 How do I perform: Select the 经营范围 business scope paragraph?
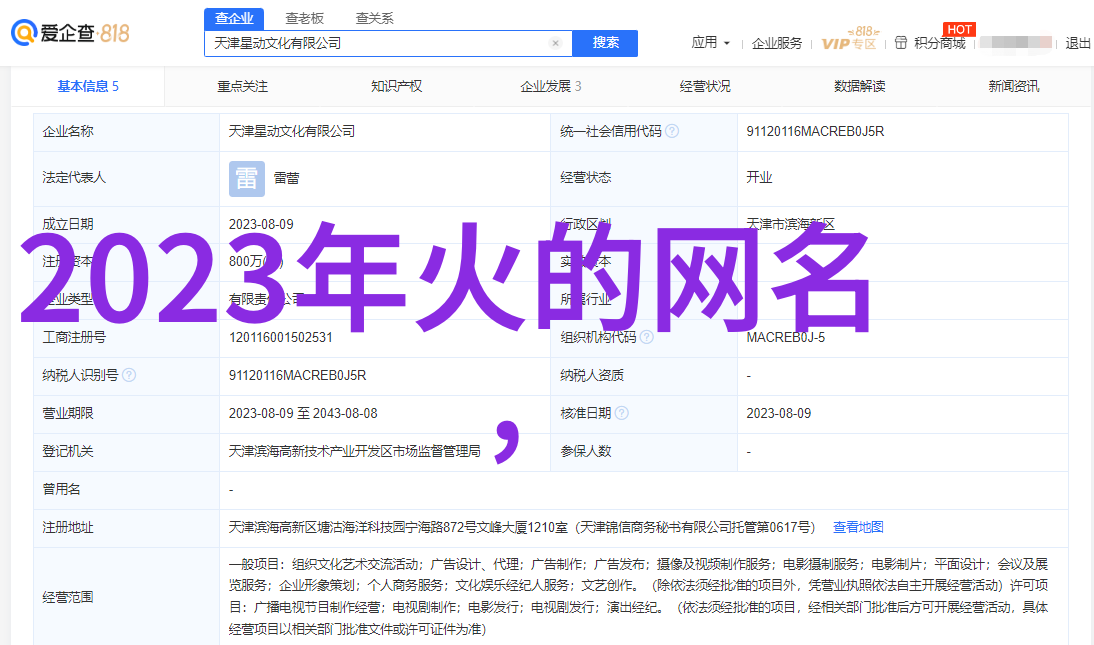638,597
